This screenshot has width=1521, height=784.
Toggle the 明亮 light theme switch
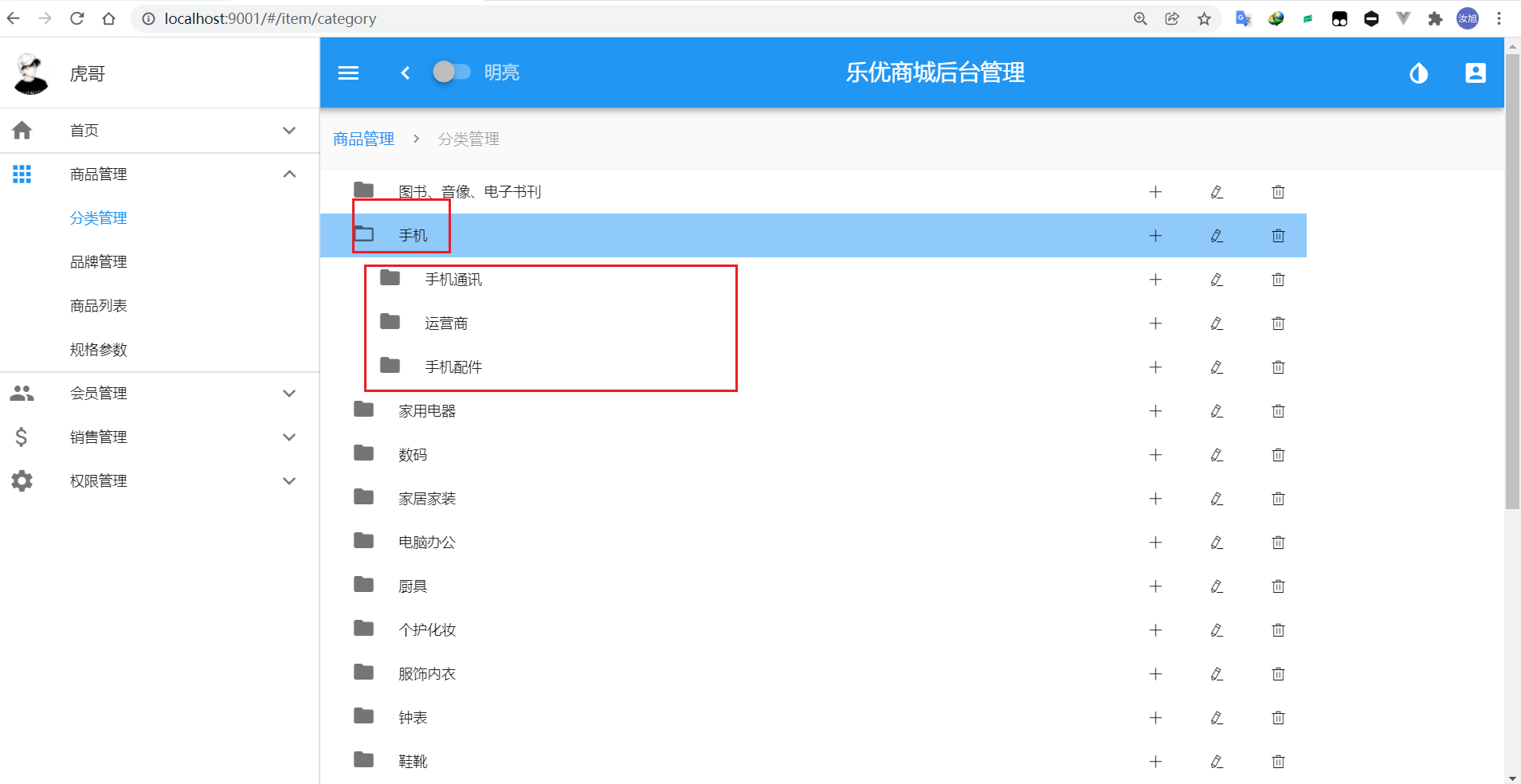pos(451,72)
